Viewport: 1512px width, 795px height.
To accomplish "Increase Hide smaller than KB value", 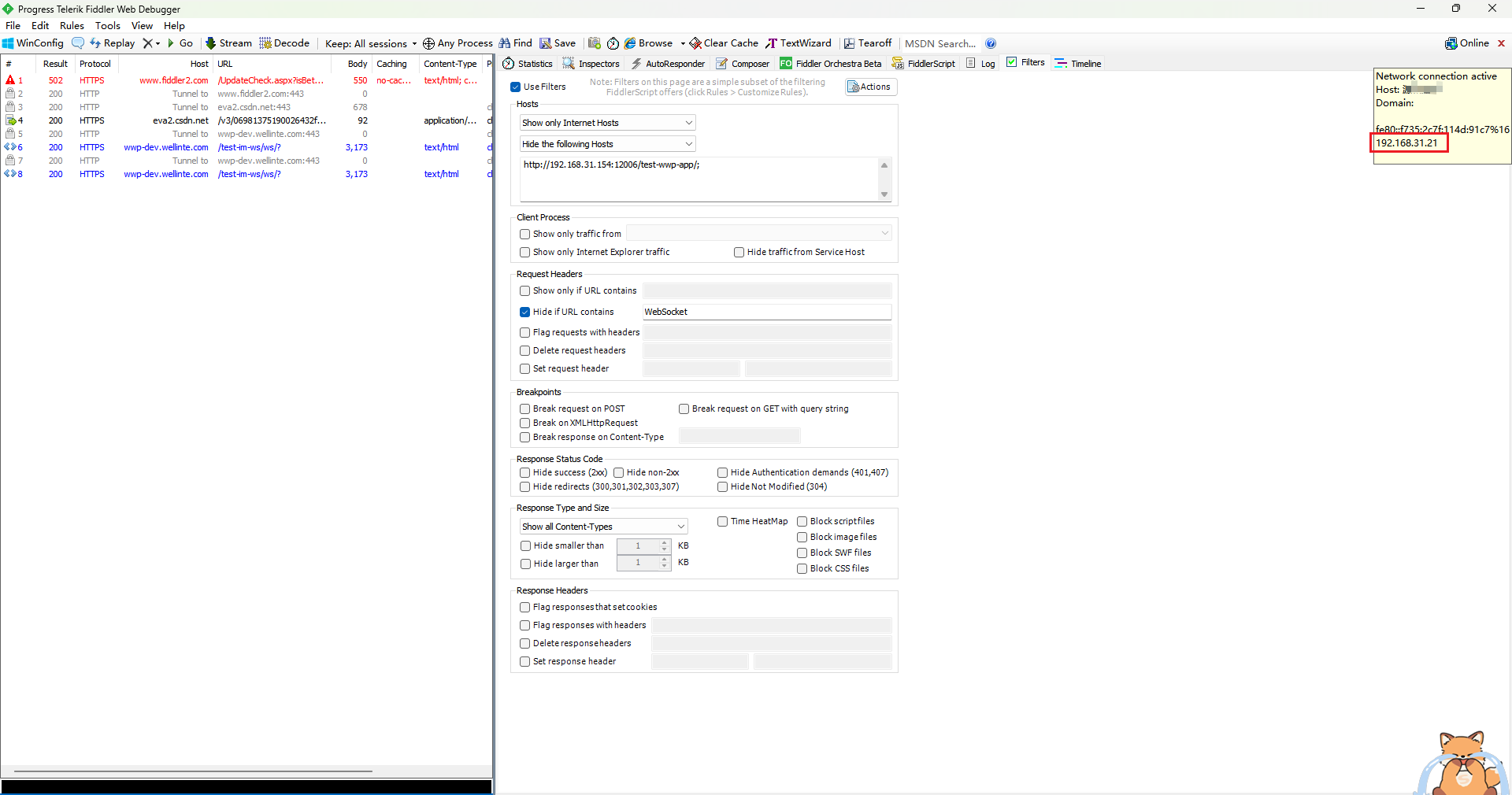I will 665,542.
